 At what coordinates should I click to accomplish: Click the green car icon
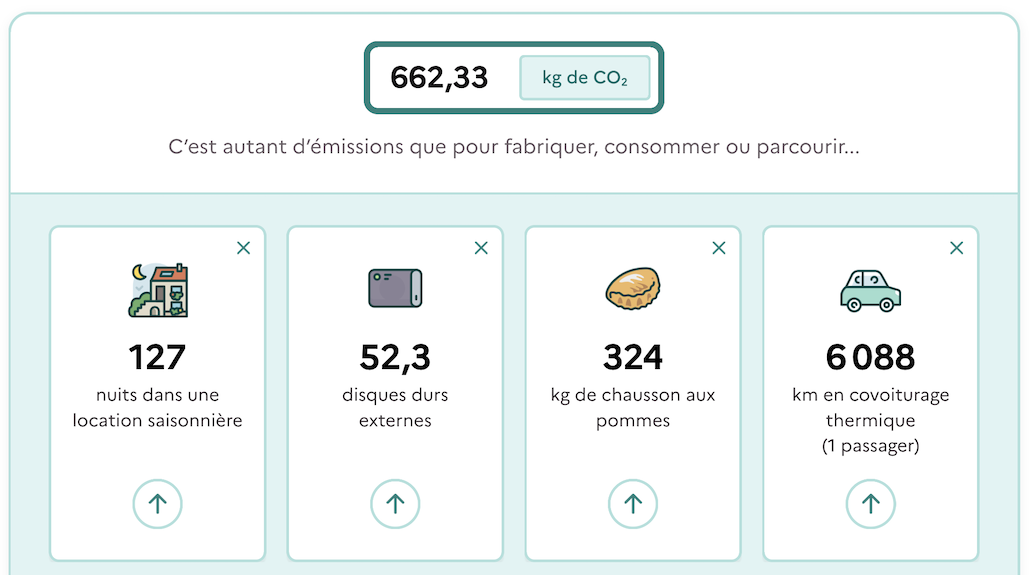point(870,290)
